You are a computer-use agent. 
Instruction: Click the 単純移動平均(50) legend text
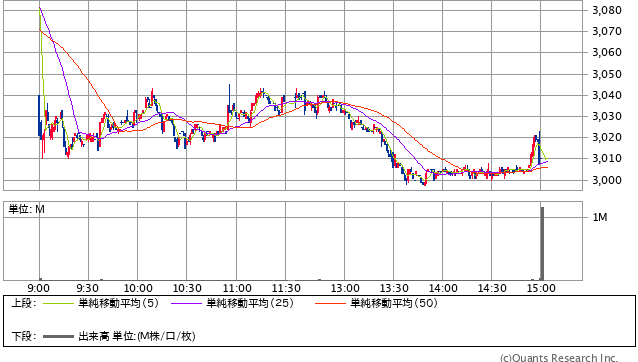click(394, 303)
